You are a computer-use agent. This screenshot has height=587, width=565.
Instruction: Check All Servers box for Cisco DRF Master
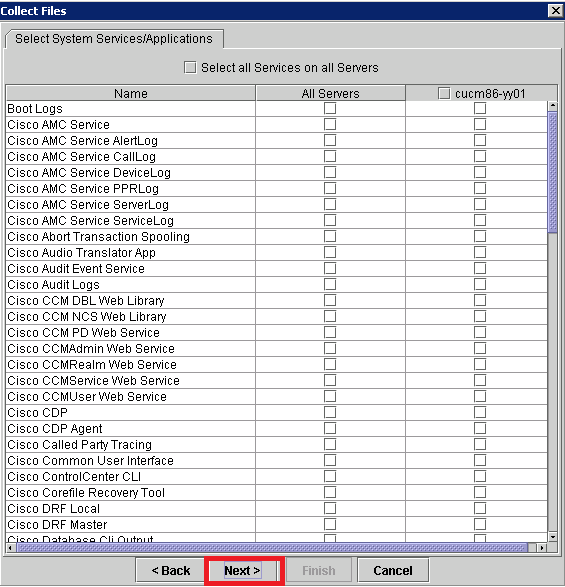point(330,524)
